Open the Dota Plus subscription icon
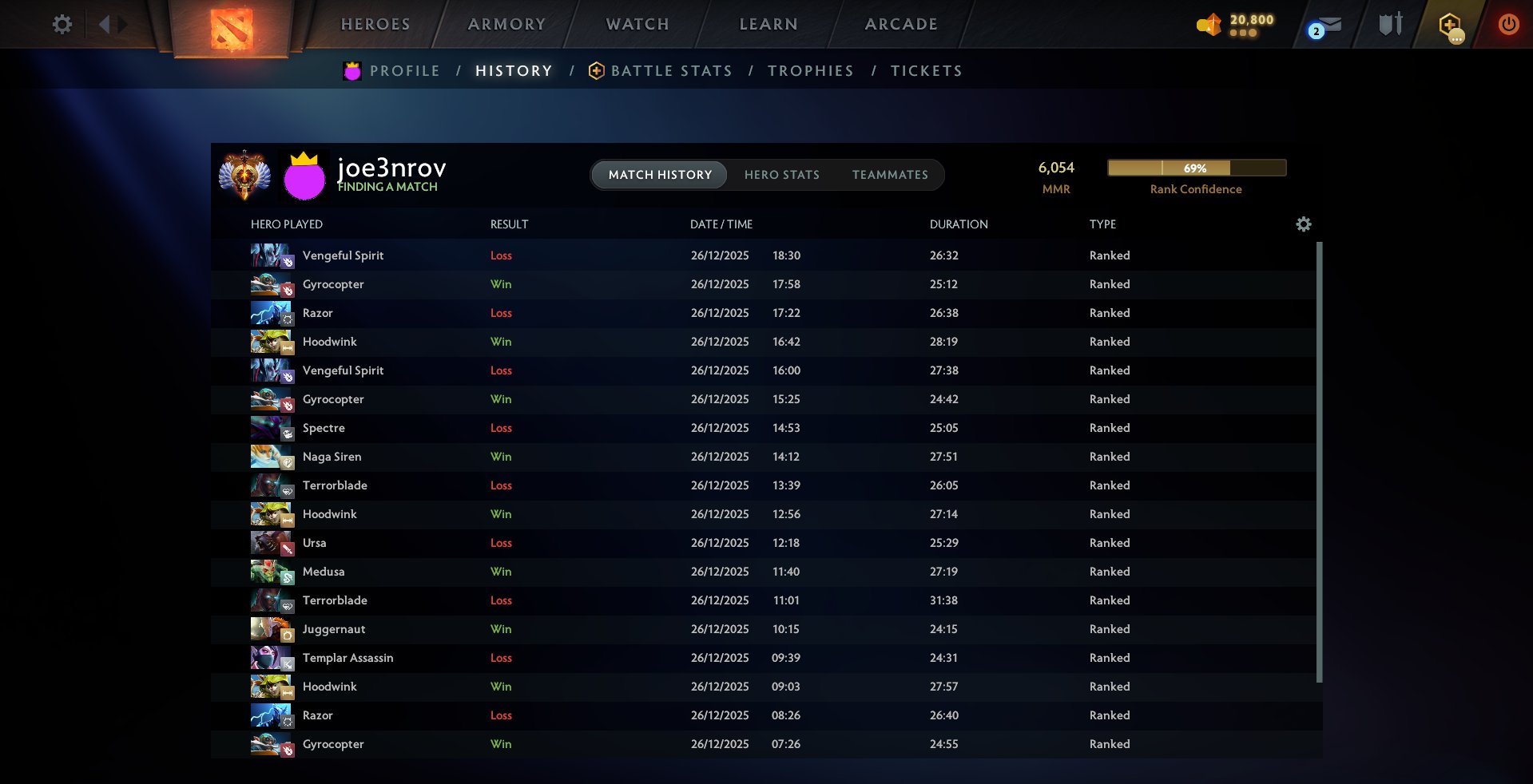 [1451, 24]
